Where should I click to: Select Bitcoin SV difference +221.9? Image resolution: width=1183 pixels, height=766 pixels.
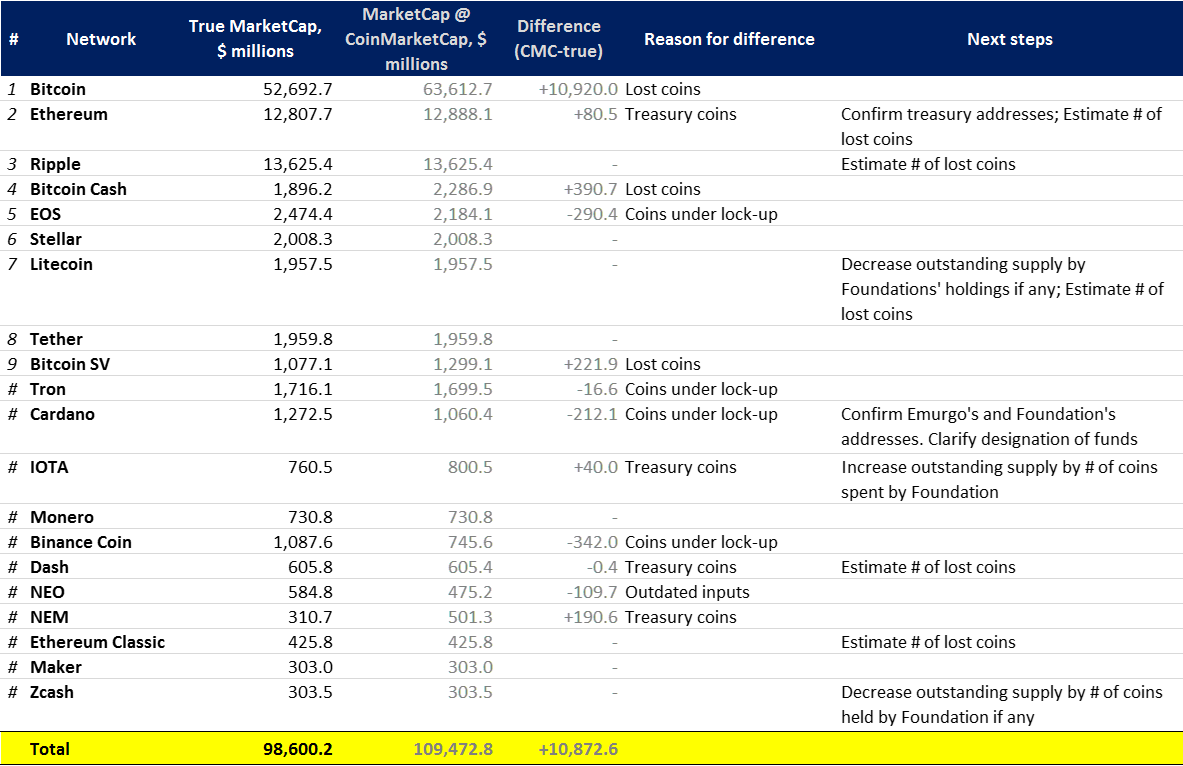[x=590, y=364]
